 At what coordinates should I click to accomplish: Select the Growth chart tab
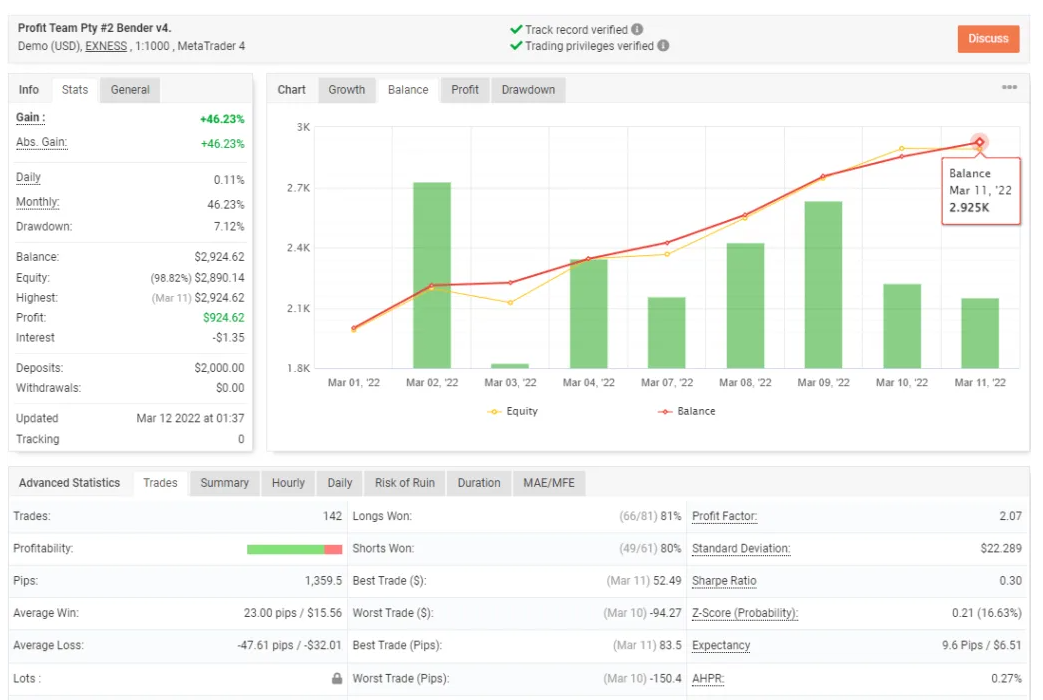click(347, 90)
